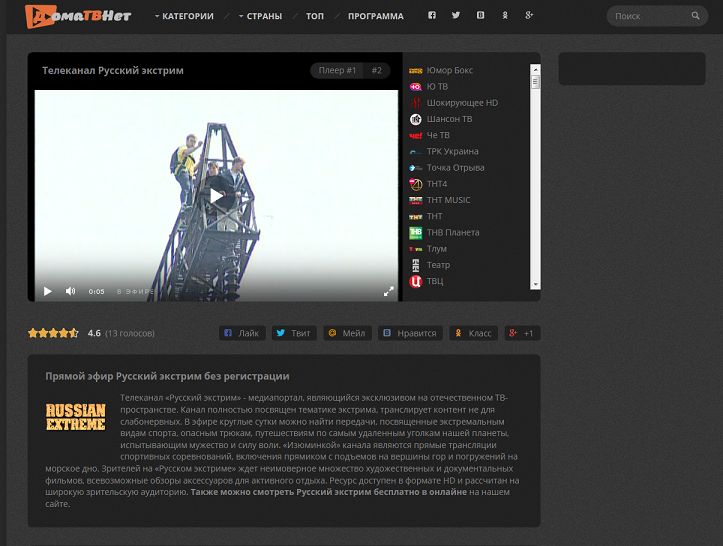The image size is (723, 546).
Task: Click the large center play button
Action: coord(216,196)
